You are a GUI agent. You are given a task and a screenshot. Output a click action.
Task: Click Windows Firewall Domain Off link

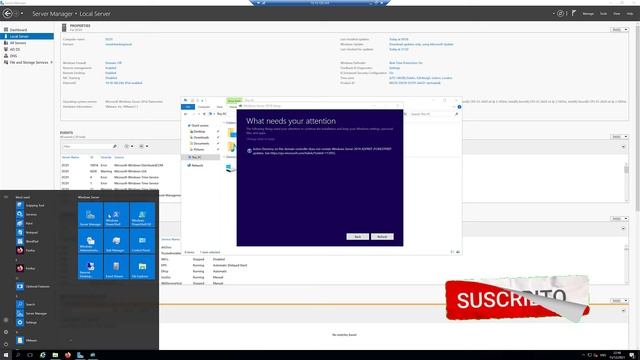(x=113, y=63)
